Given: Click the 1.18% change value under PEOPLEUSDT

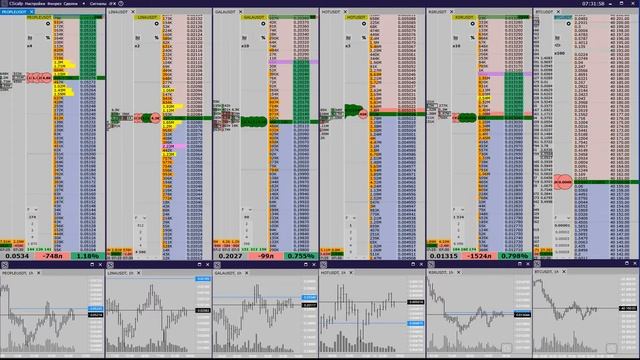Looking at the screenshot, I should (x=88, y=256).
